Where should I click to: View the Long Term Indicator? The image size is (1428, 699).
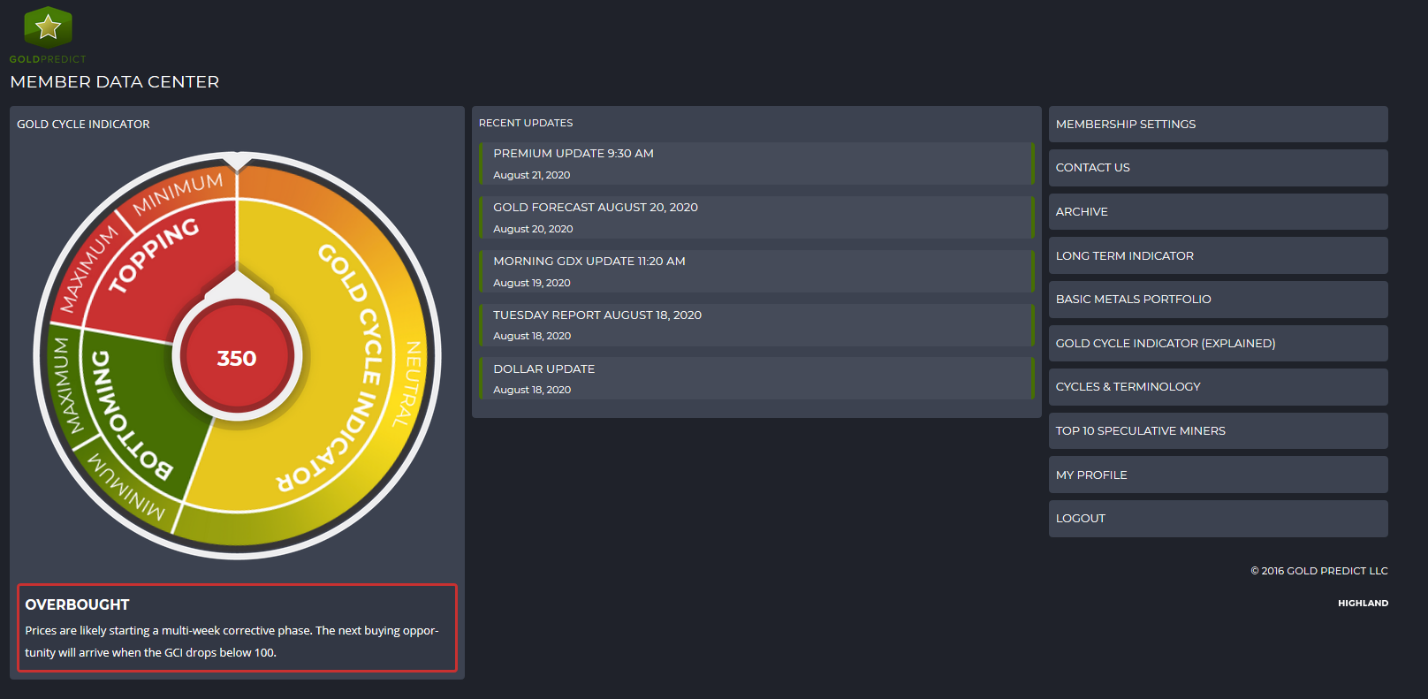(1217, 256)
